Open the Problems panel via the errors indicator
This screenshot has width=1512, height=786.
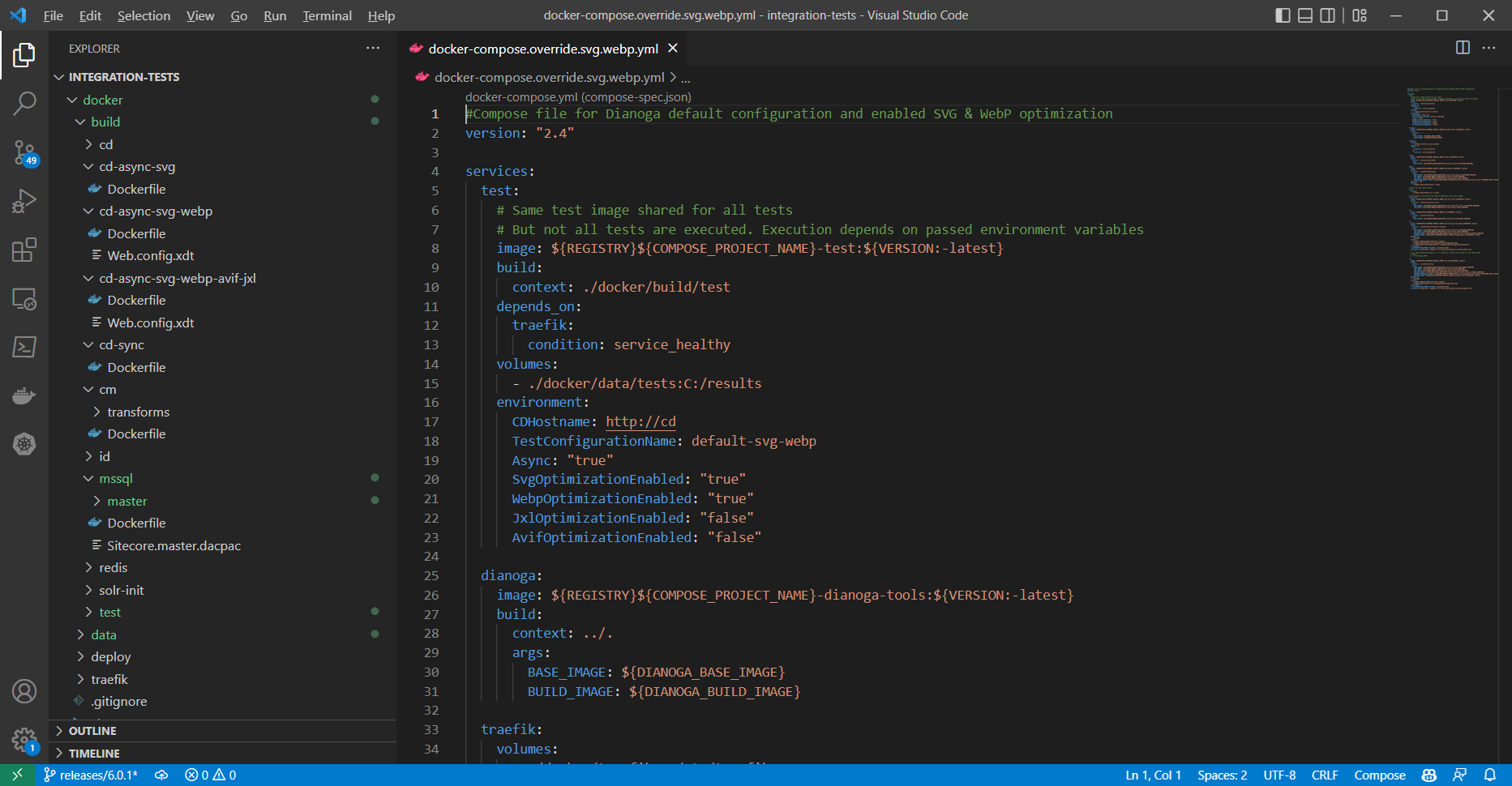point(209,775)
